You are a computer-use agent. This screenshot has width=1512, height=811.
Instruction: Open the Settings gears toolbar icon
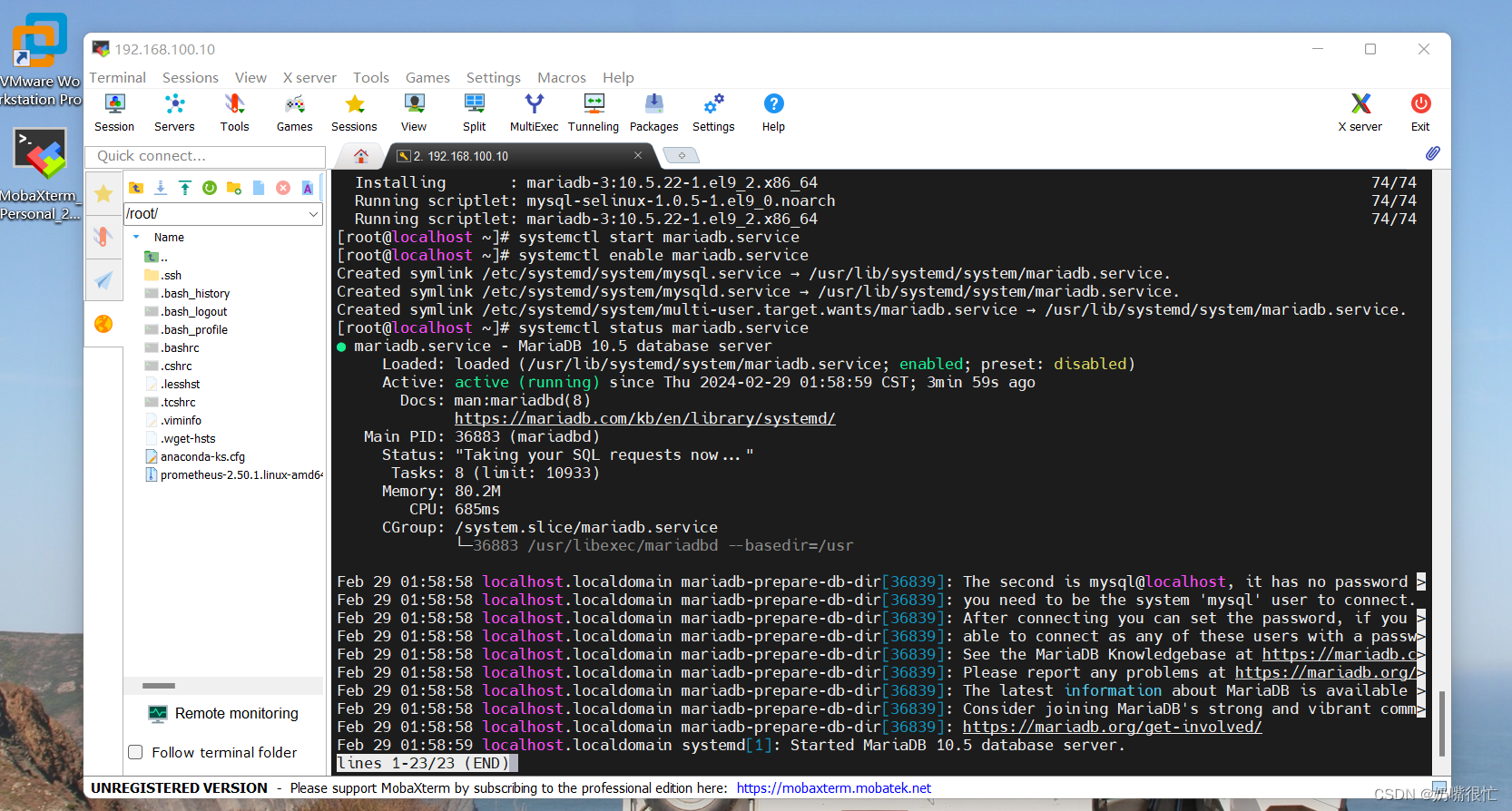click(x=713, y=112)
